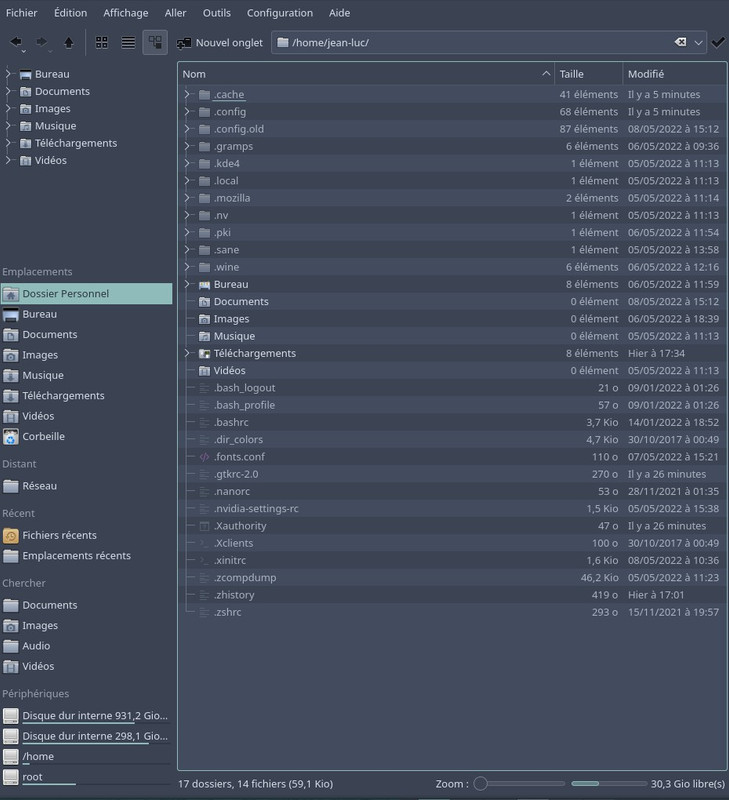Expand the Bureau folder in file list
729x800 pixels.
click(187, 284)
